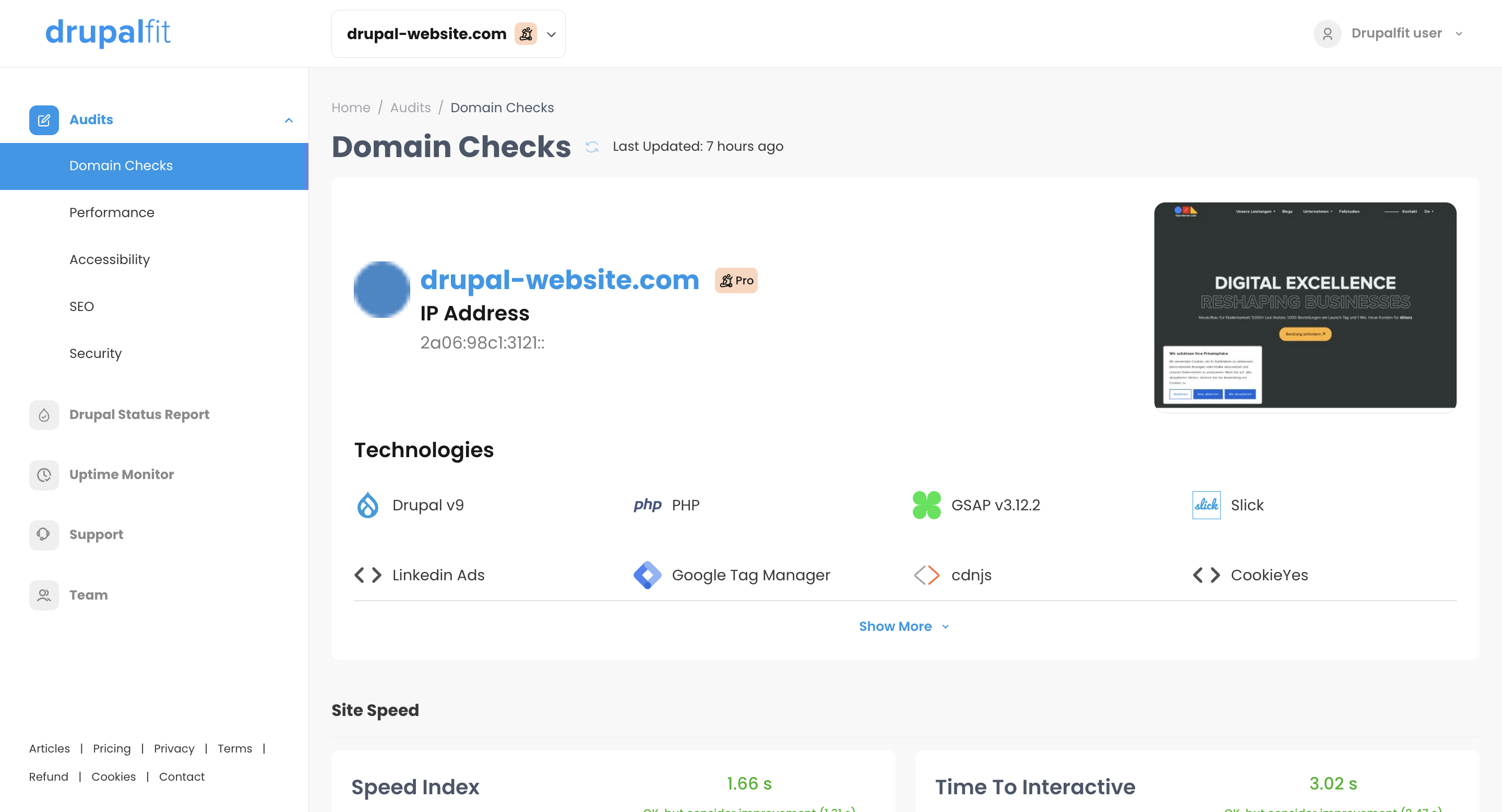The height and width of the screenshot is (812, 1502).
Task: Open the Pricing footer link
Action: [x=111, y=748]
